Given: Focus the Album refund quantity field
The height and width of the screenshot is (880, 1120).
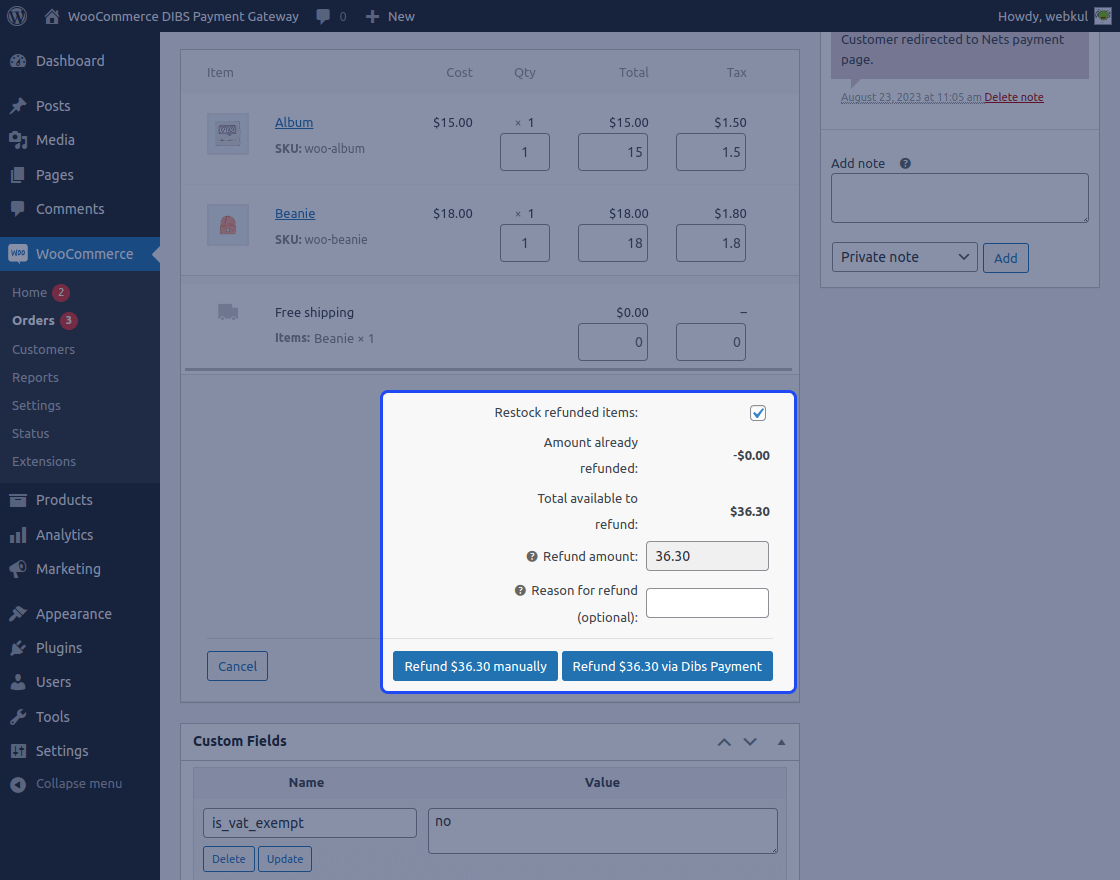Looking at the screenshot, I should (x=525, y=152).
